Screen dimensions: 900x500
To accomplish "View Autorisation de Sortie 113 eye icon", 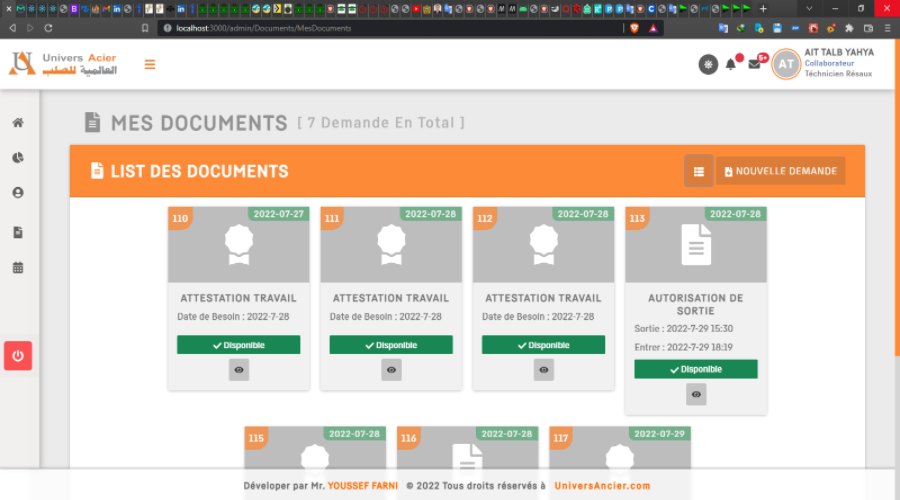I will click(696, 394).
